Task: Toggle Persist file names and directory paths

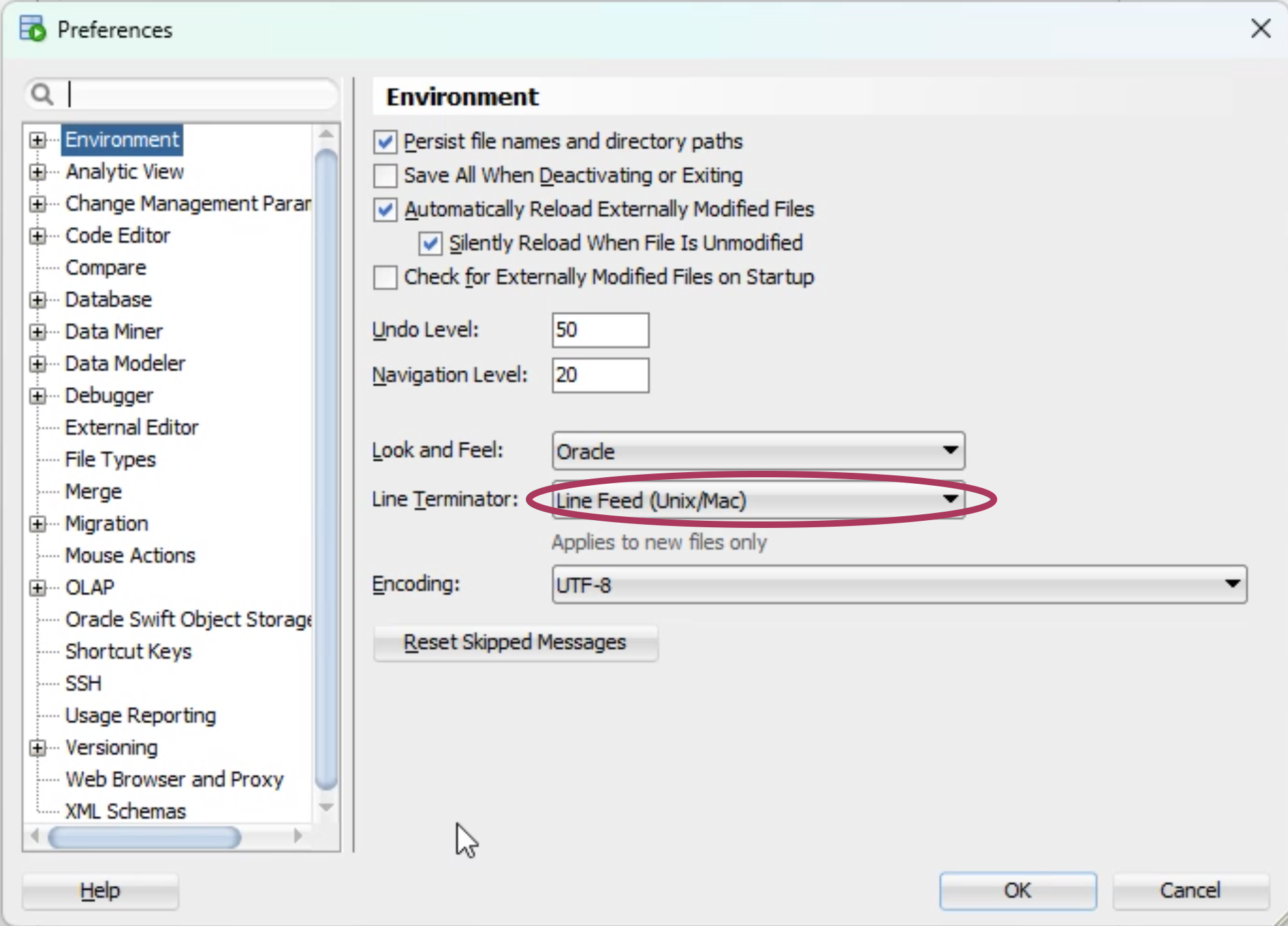Action: pos(385,142)
